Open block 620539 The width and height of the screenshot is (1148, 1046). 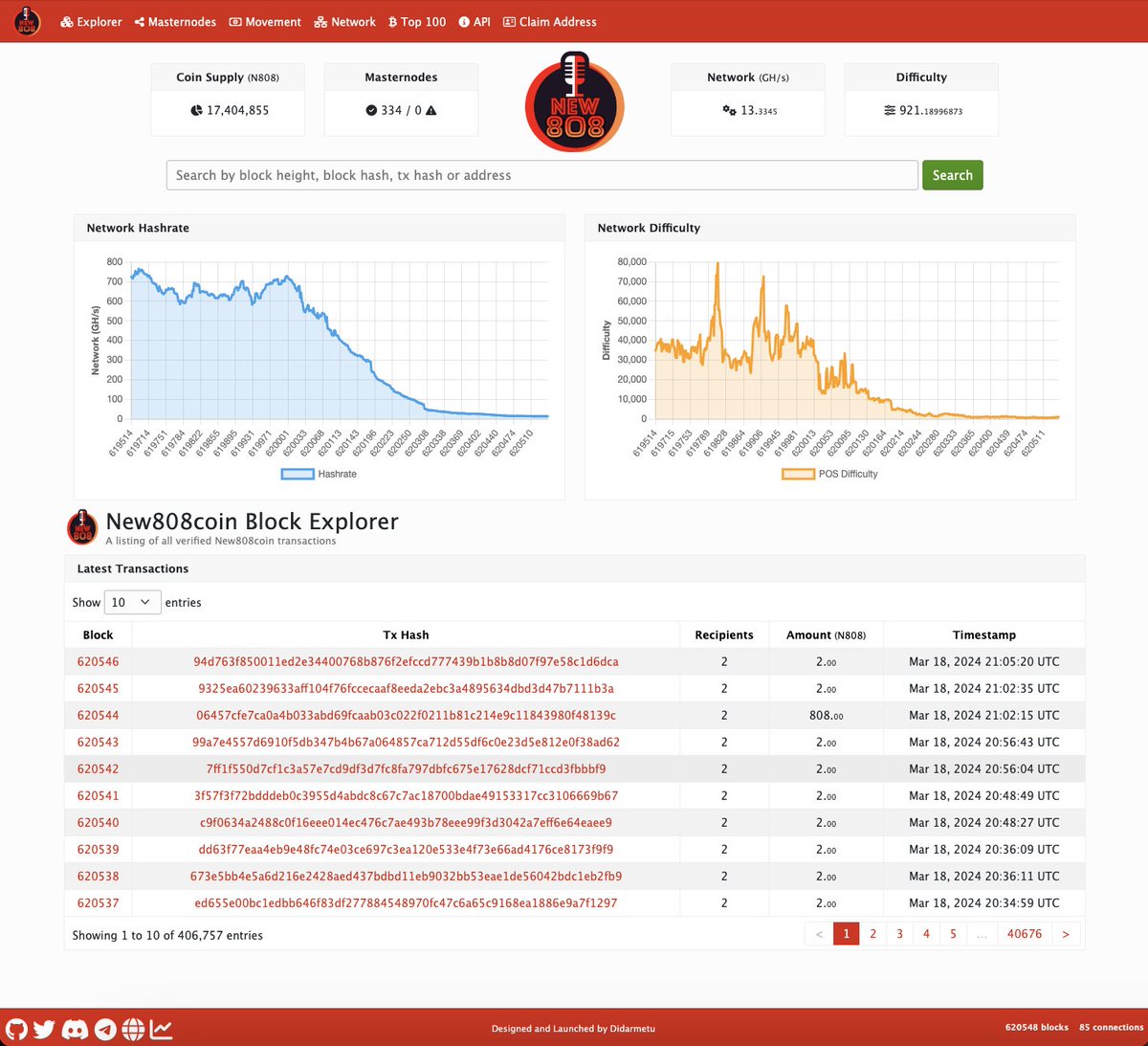99,849
